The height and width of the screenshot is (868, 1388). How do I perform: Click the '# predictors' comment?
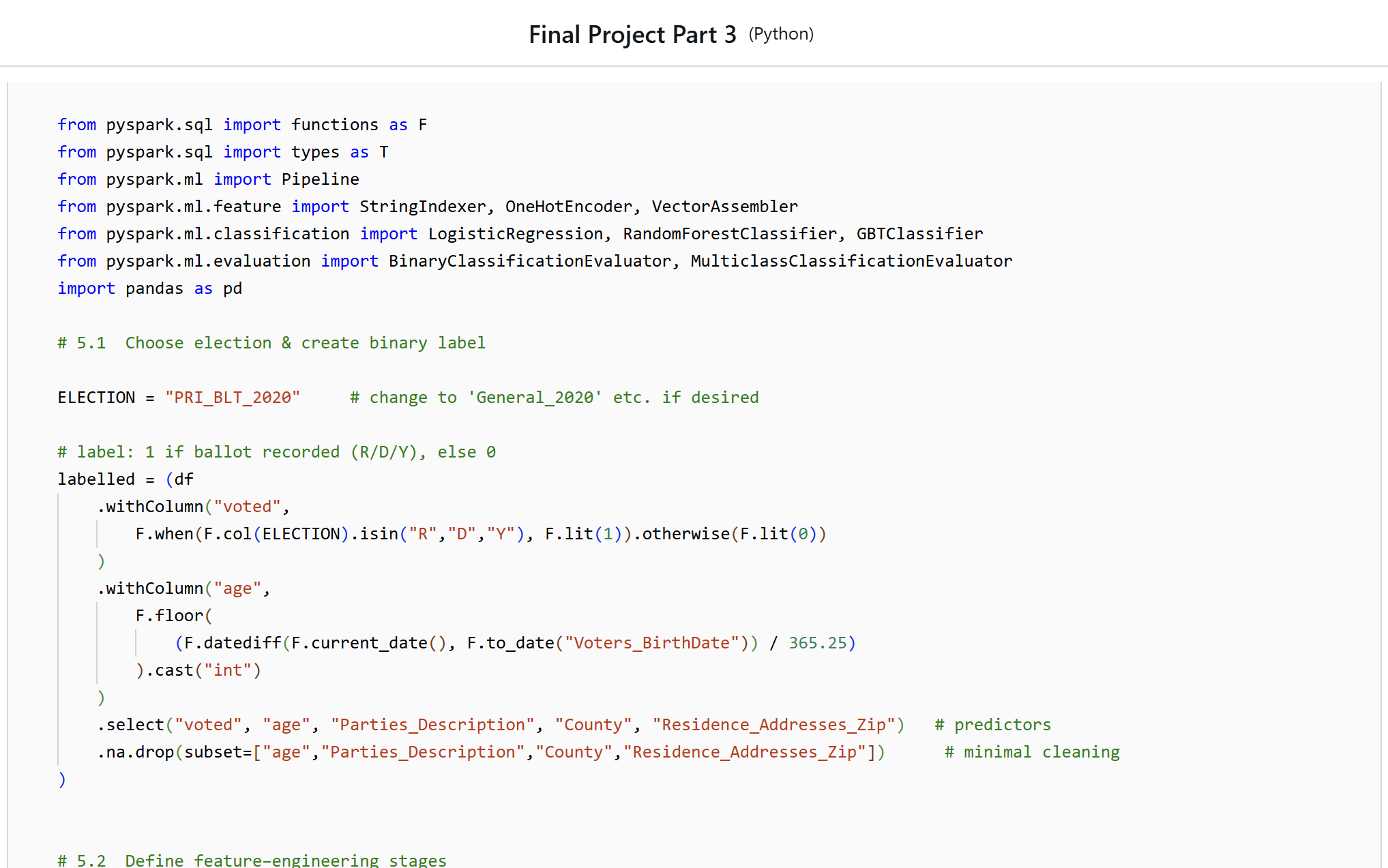(x=992, y=725)
